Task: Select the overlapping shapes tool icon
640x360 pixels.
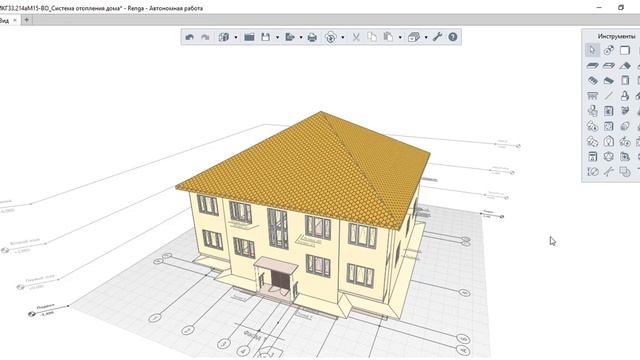Action: (x=625, y=171)
